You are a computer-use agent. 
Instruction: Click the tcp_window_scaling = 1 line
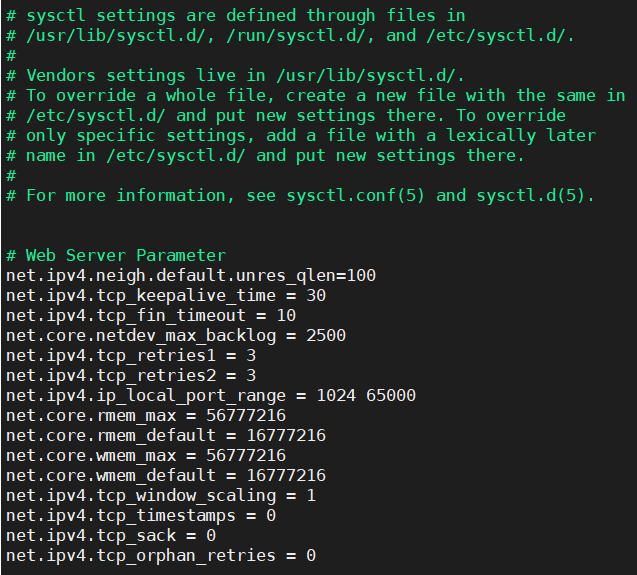click(x=161, y=496)
